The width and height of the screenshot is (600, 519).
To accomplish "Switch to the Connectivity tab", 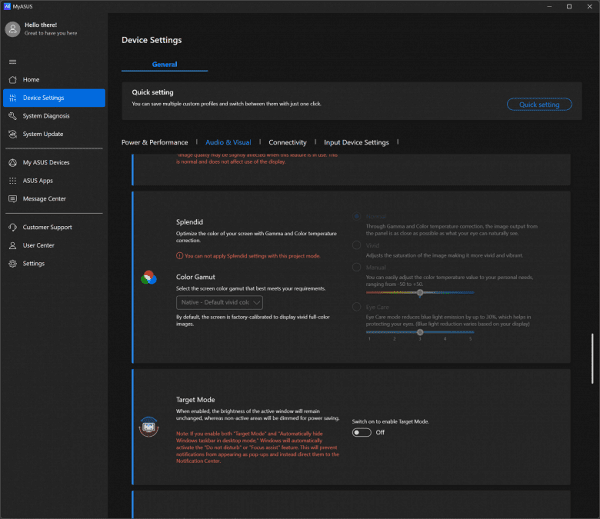I will pyautogui.click(x=287, y=143).
